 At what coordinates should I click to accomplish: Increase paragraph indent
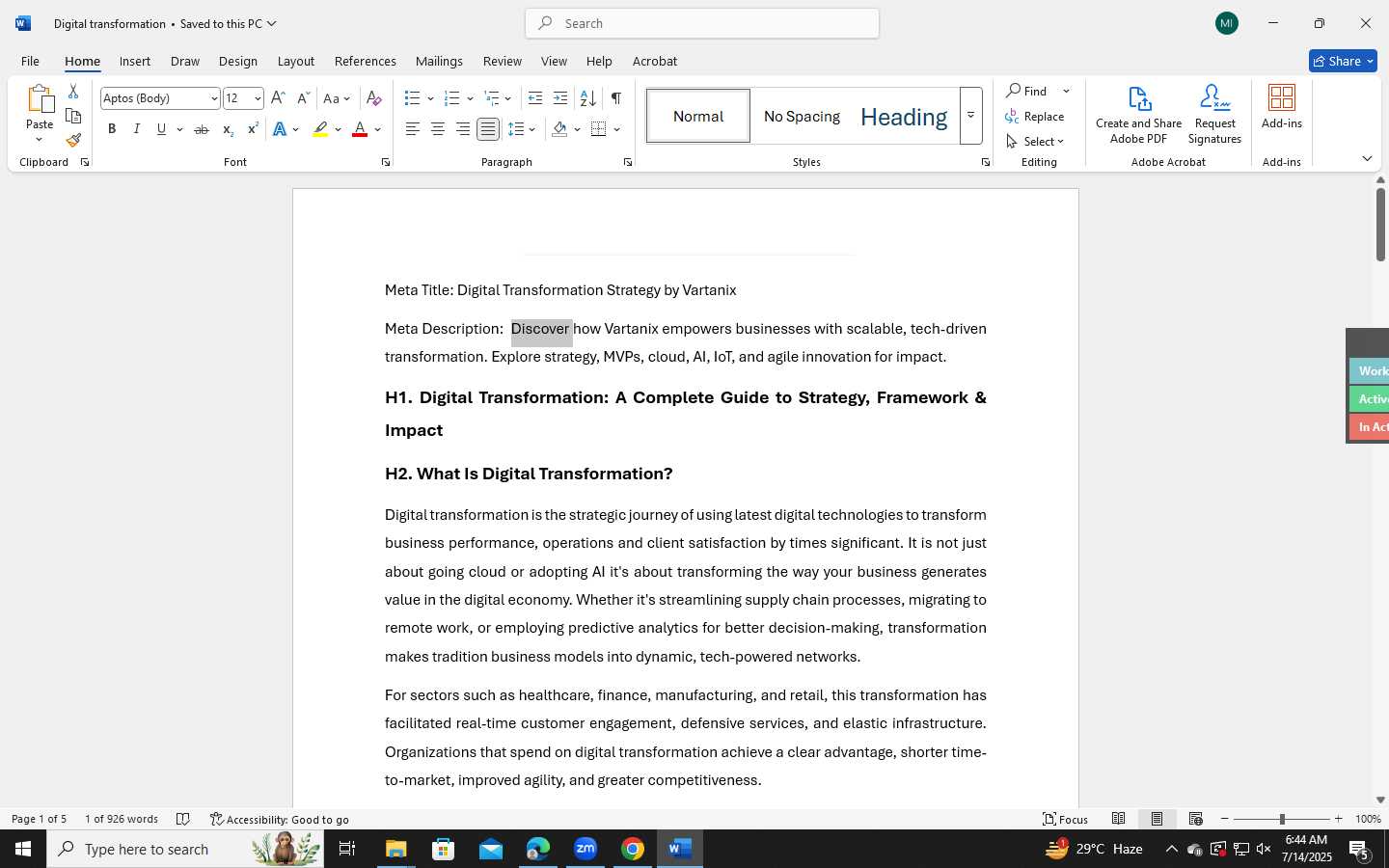560,98
